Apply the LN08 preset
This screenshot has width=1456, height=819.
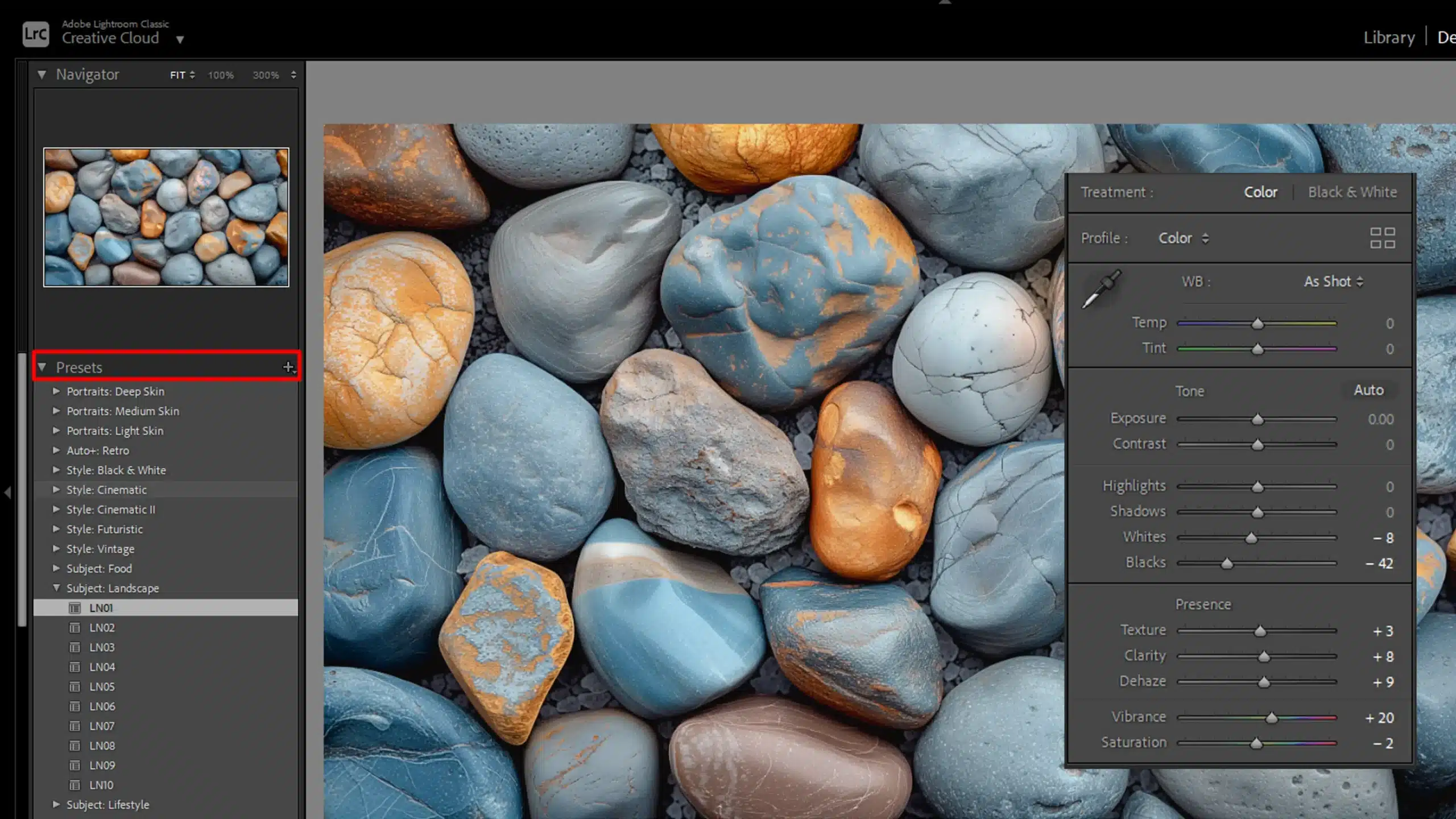click(x=166, y=746)
